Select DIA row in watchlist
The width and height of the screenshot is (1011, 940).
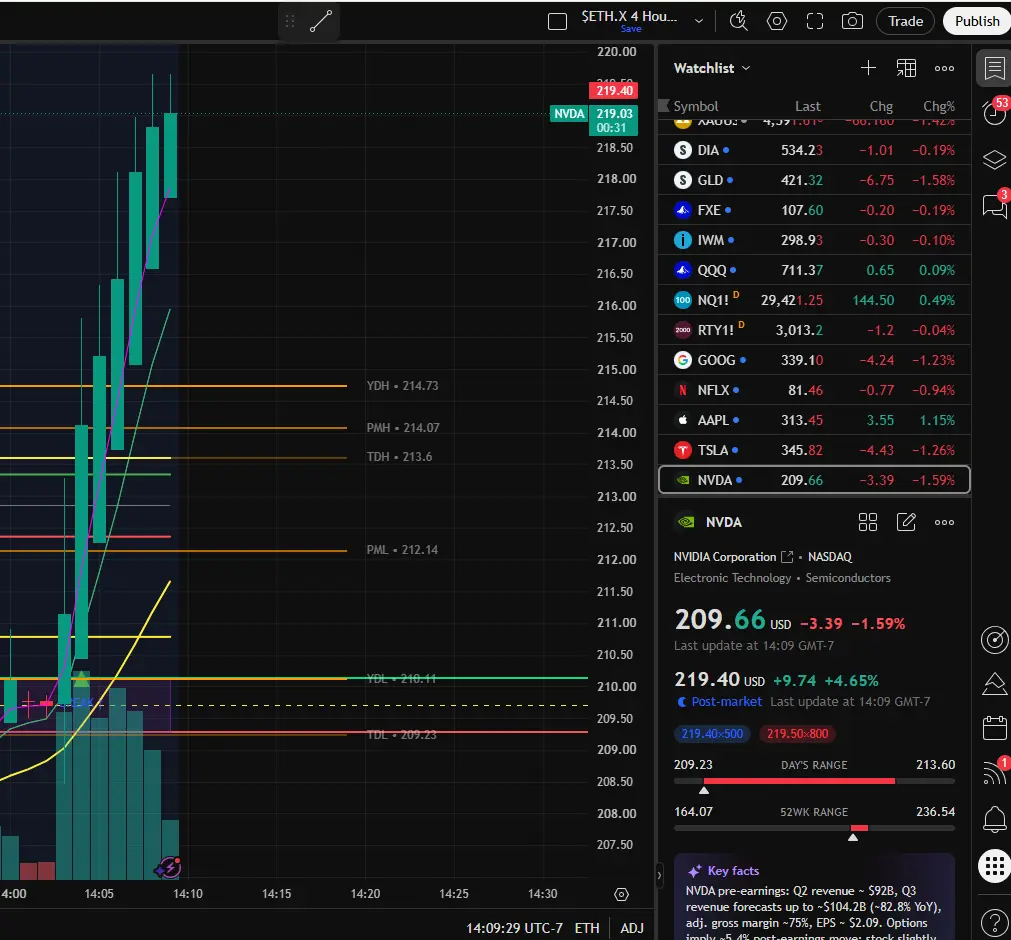pyautogui.click(x=814, y=150)
